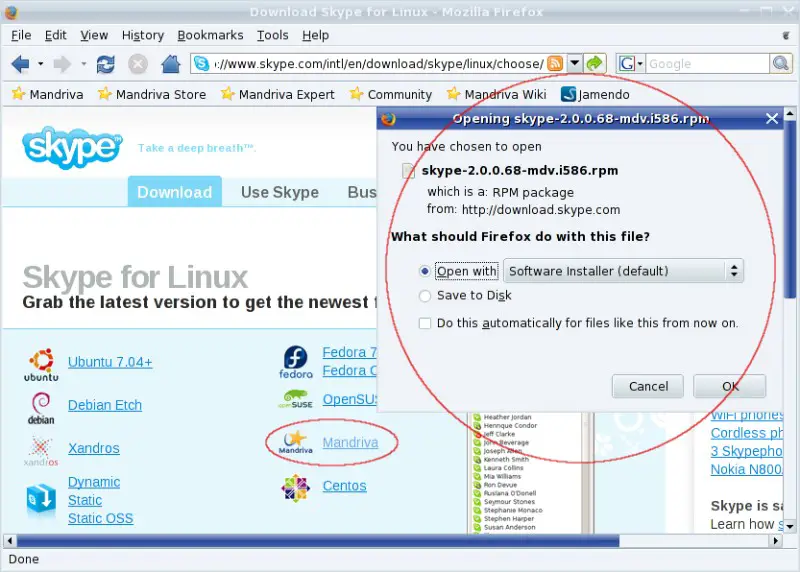800x572 pixels.
Task: Click the scroll right arrow
Action: [776, 540]
